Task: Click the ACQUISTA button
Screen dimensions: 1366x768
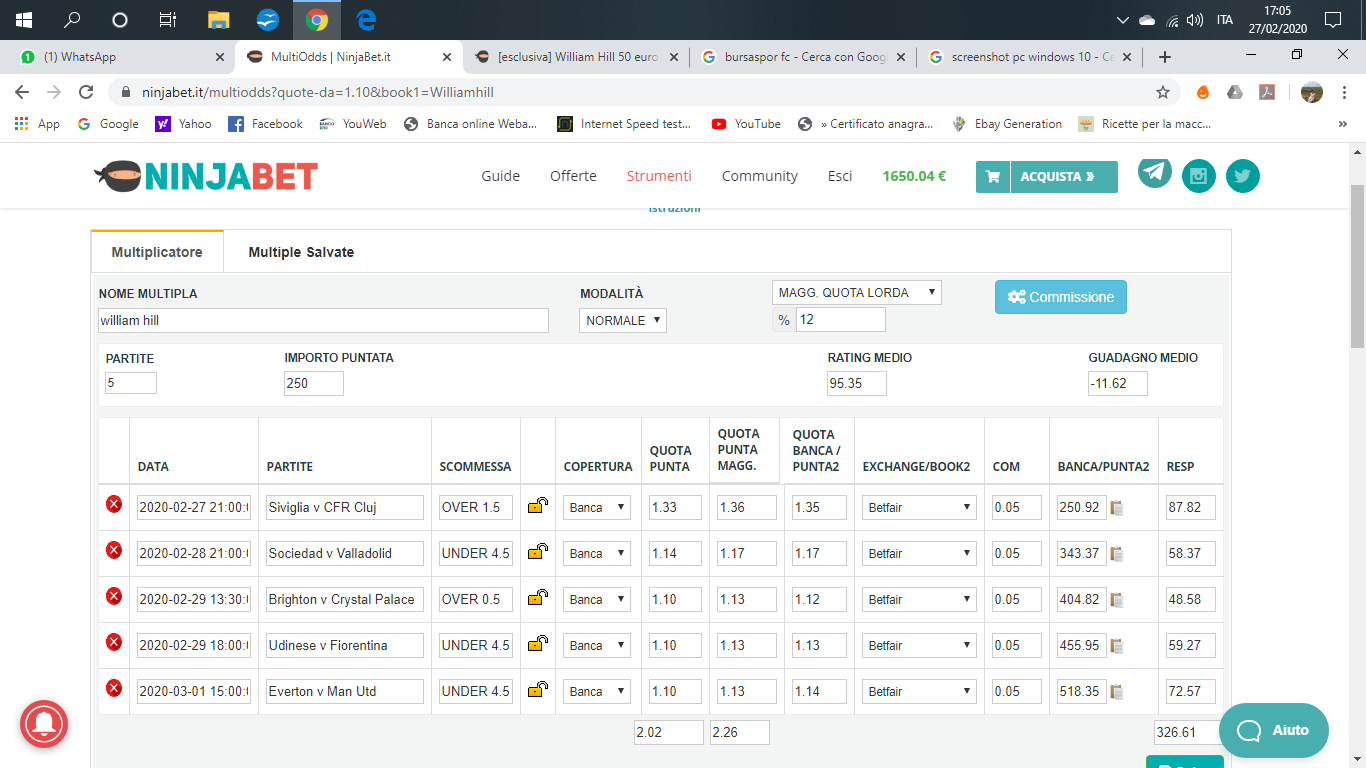Action: (x=1064, y=177)
